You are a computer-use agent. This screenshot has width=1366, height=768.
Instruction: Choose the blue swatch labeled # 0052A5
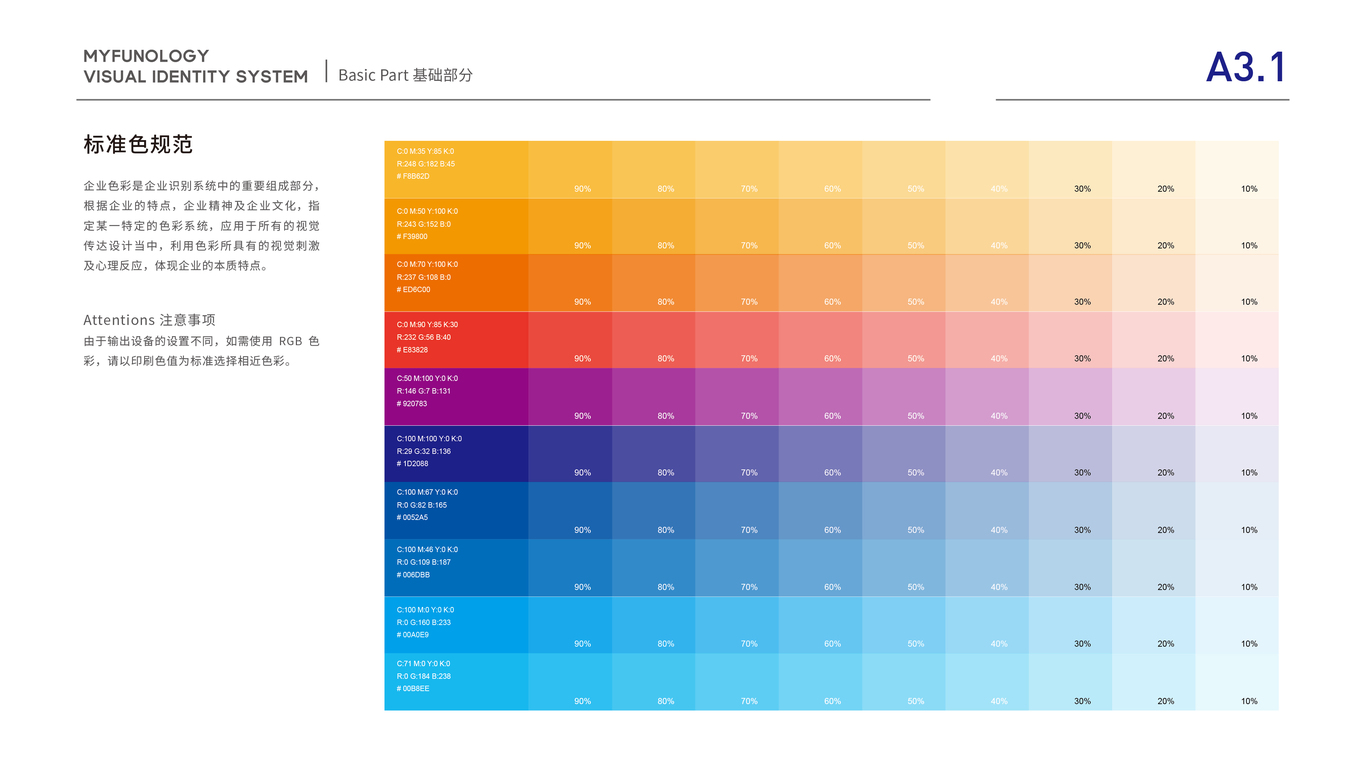[x=456, y=511]
